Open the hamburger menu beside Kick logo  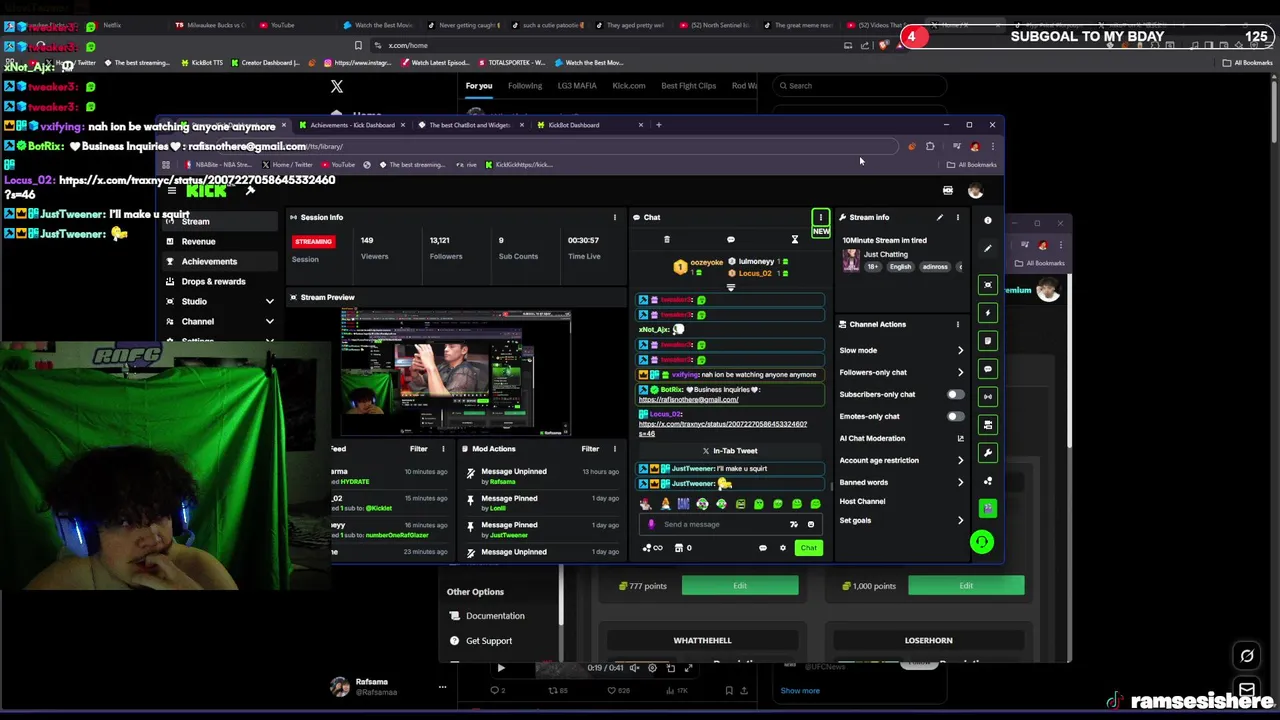172,191
